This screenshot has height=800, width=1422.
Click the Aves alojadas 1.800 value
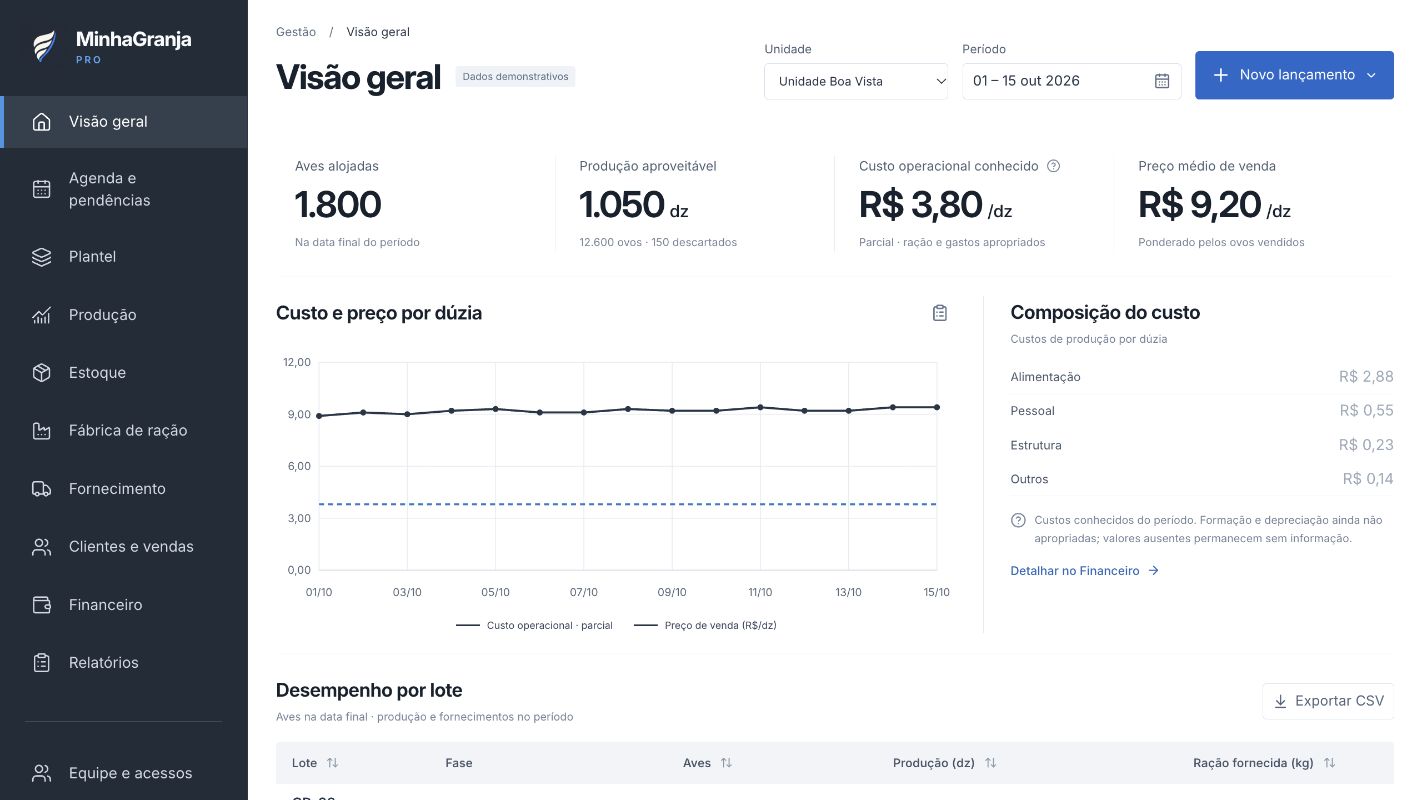click(338, 205)
